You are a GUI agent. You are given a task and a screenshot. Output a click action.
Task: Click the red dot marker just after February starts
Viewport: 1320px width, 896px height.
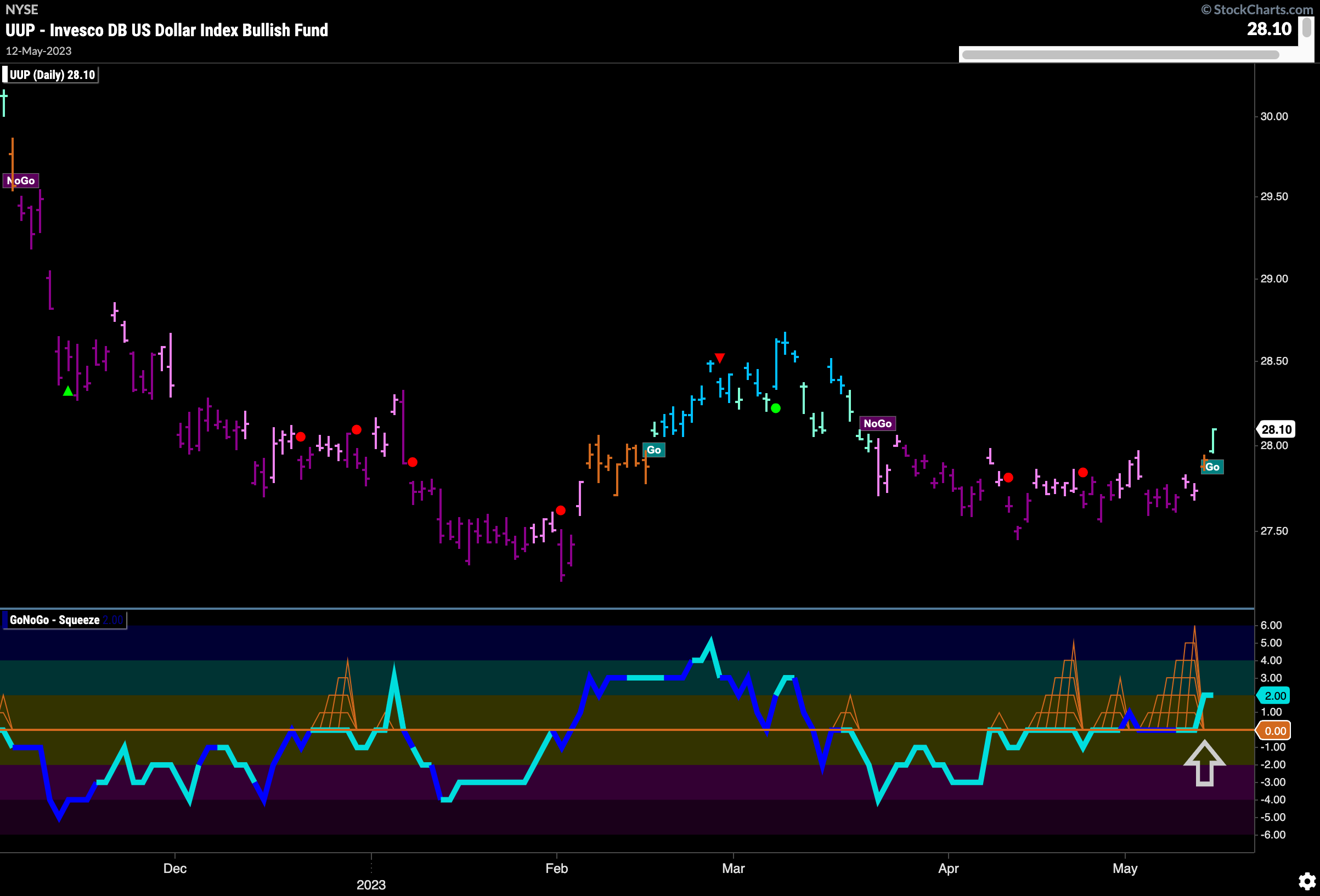pos(561,511)
